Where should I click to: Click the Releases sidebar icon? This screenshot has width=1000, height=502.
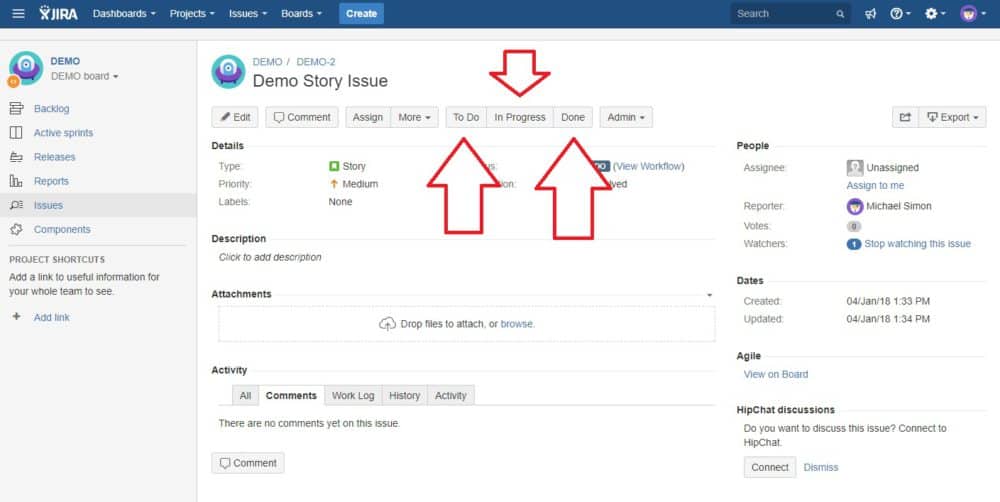[x=16, y=157]
